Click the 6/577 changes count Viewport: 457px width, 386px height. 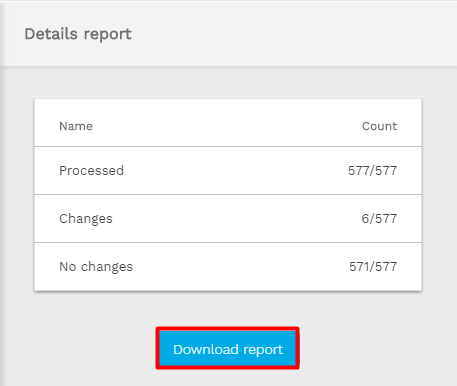(x=379, y=219)
